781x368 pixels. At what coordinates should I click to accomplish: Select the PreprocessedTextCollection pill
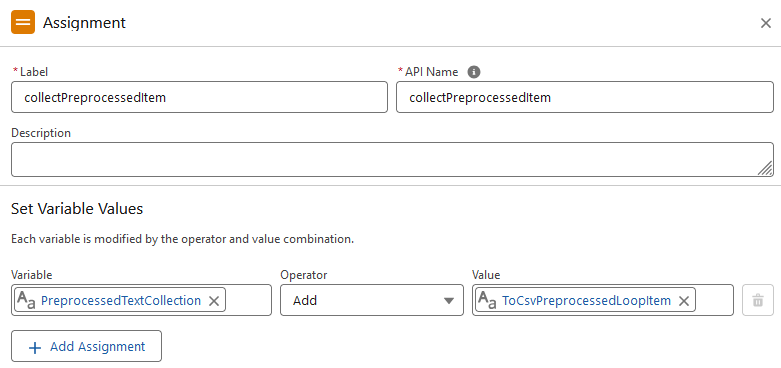point(120,300)
